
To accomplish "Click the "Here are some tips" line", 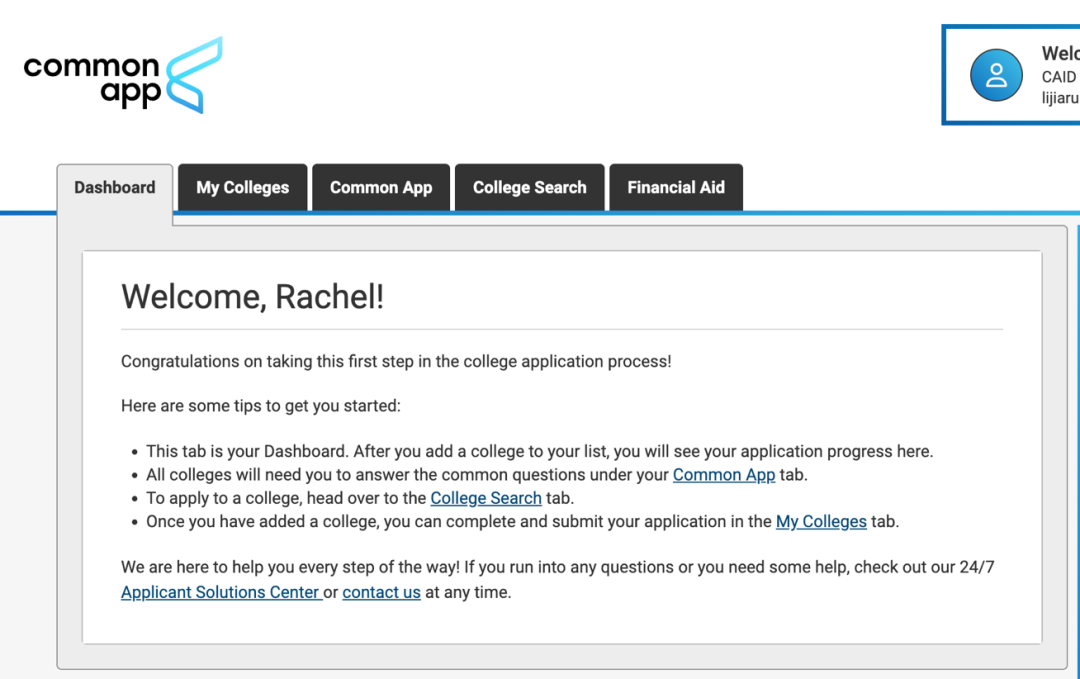I will pos(260,406).
